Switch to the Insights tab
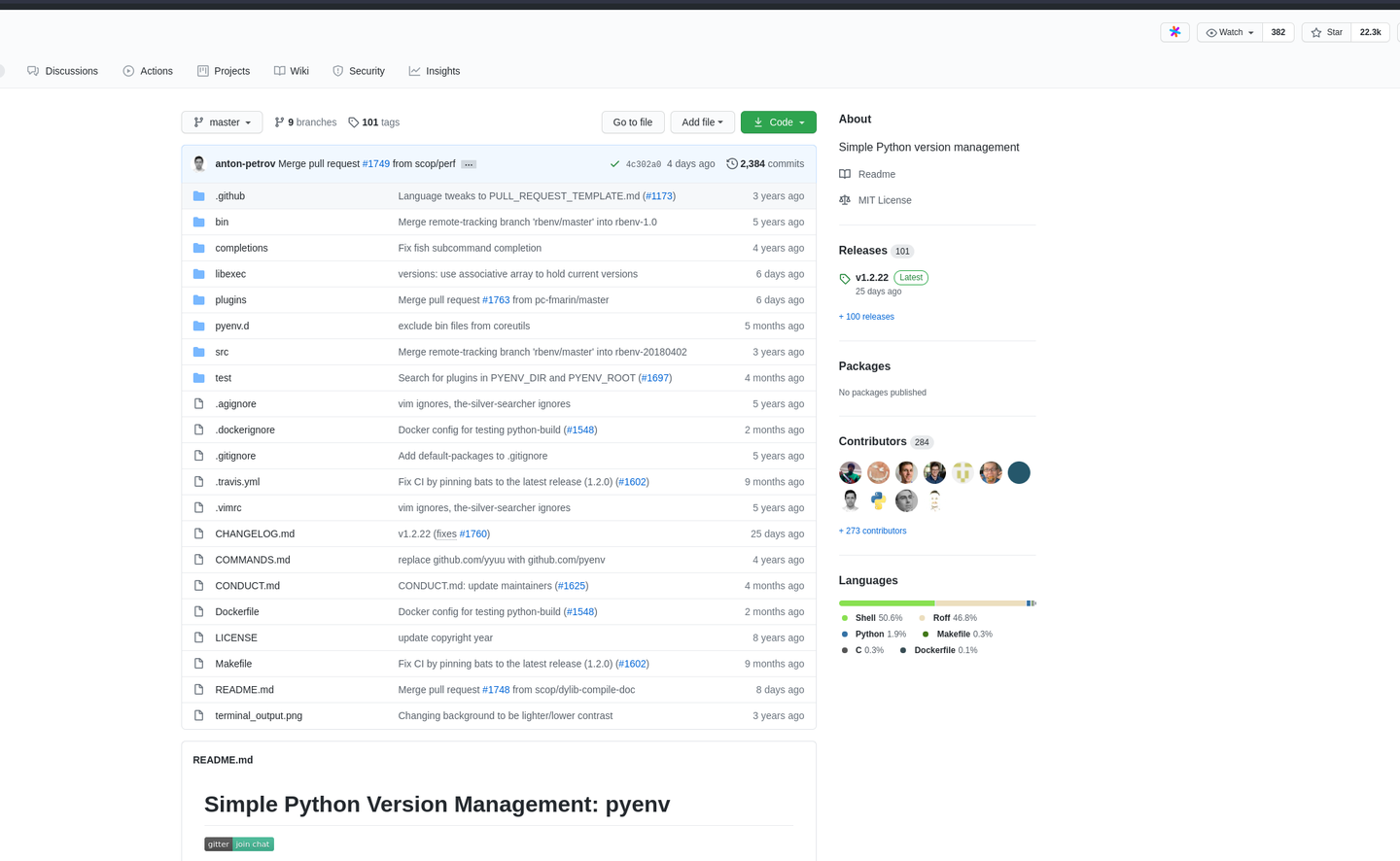This screenshot has height=861, width=1400. 434,70
